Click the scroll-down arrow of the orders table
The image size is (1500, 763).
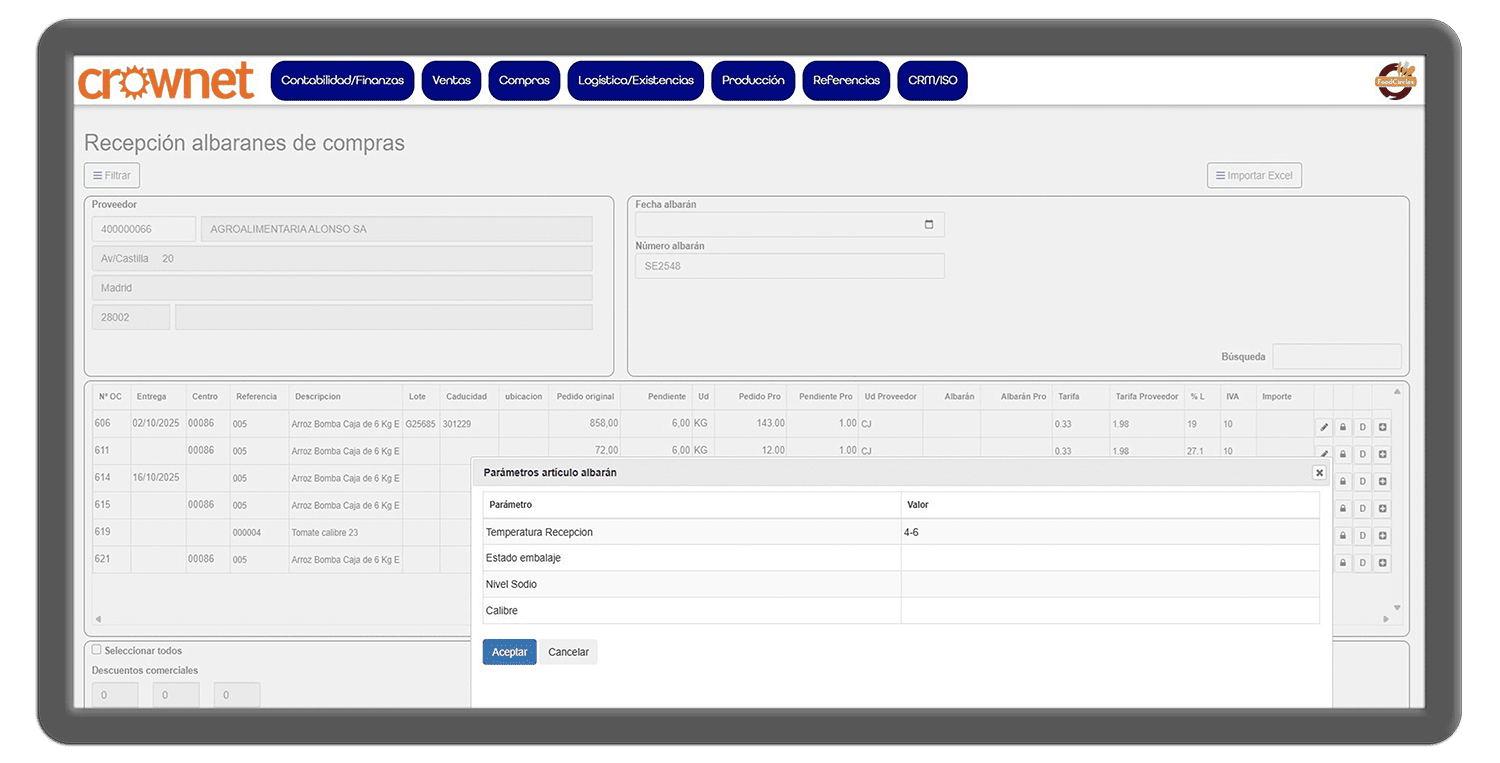1397,608
